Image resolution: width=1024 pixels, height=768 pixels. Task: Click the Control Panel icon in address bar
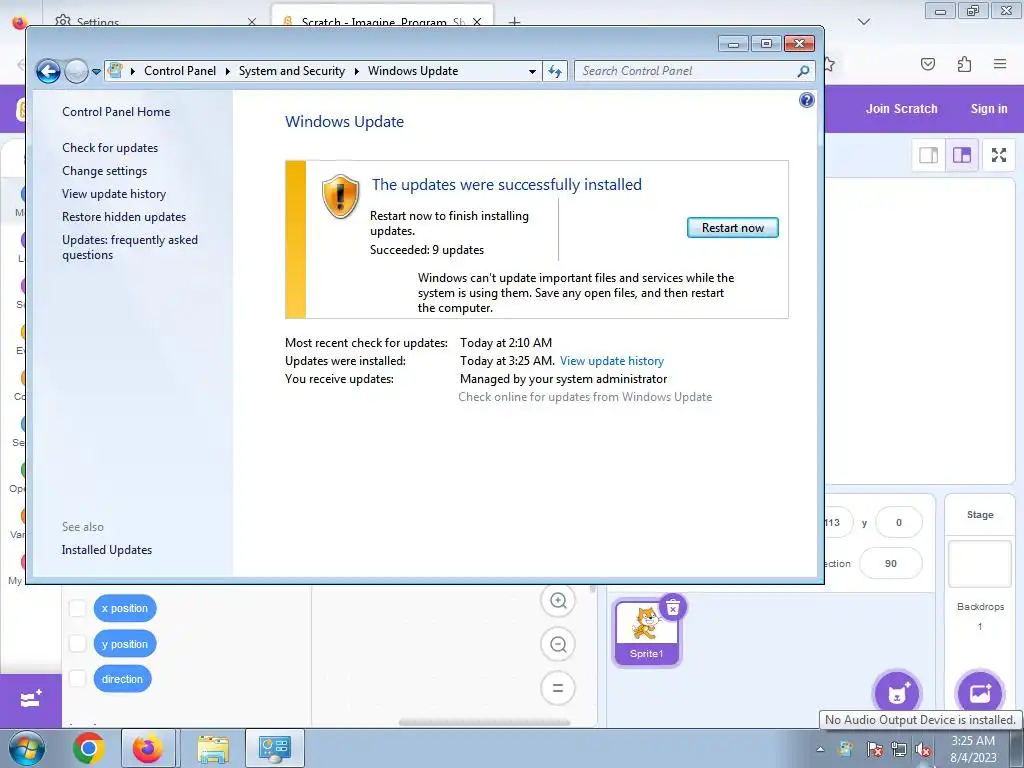[x=116, y=71]
